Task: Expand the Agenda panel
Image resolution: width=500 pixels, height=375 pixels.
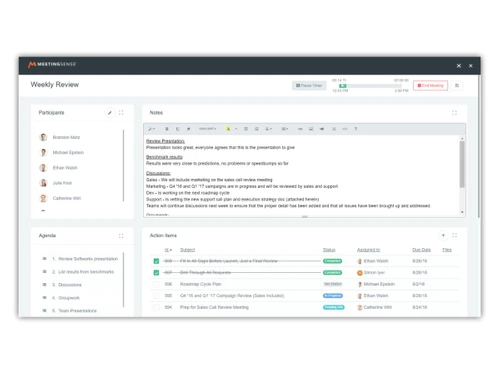Action: [x=121, y=236]
